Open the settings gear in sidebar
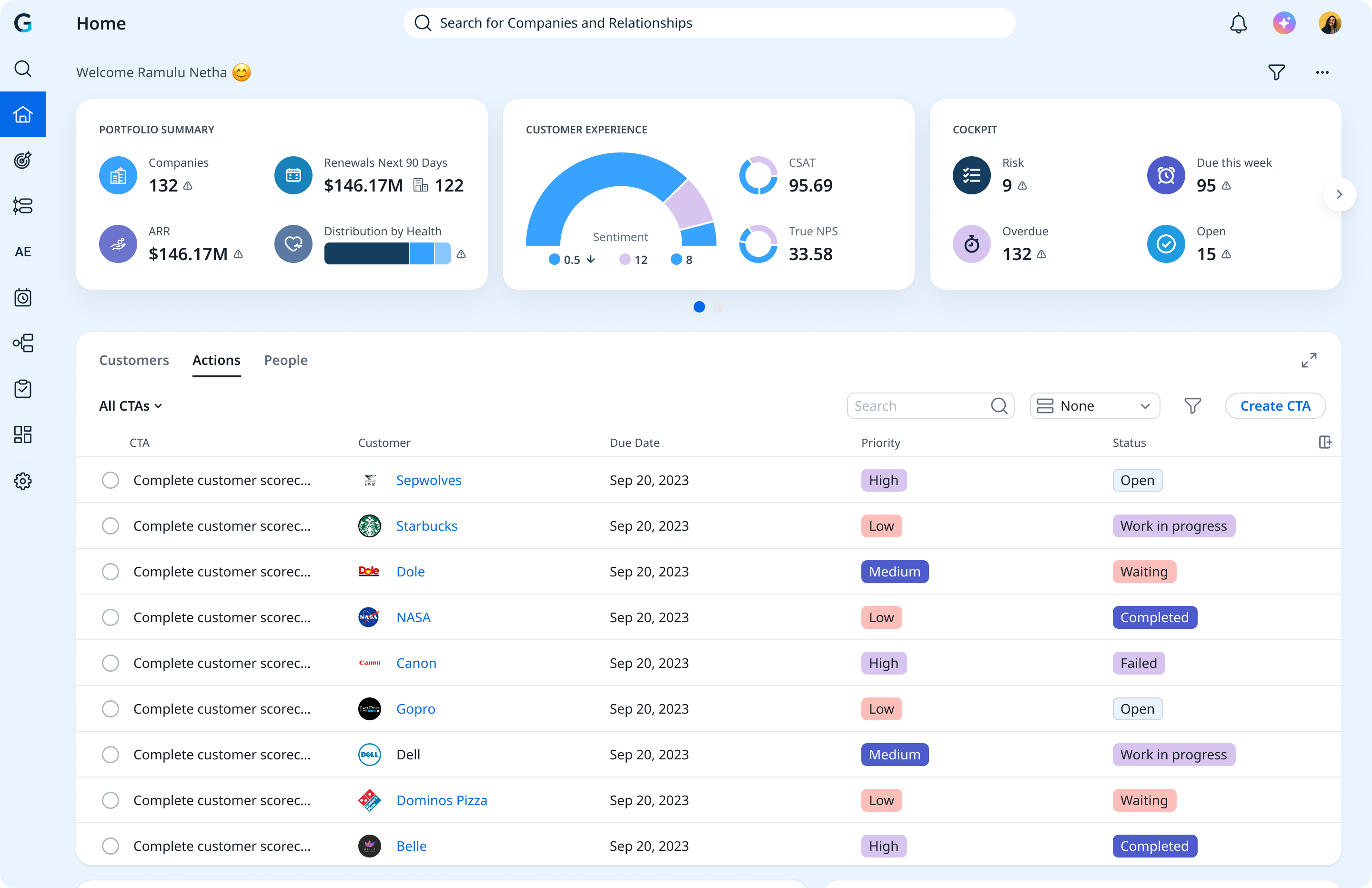Viewport: 1372px width, 888px height. pyautogui.click(x=22, y=481)
